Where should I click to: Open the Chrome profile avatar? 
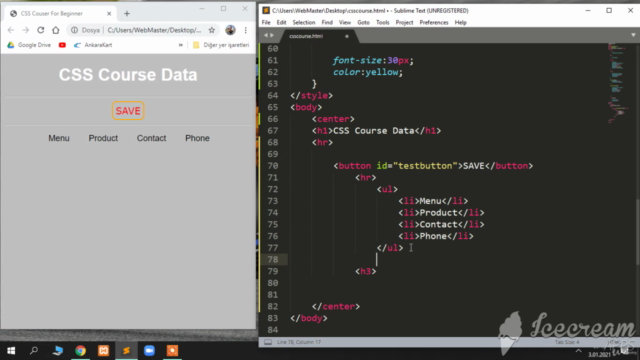click(x=230, y=30)
